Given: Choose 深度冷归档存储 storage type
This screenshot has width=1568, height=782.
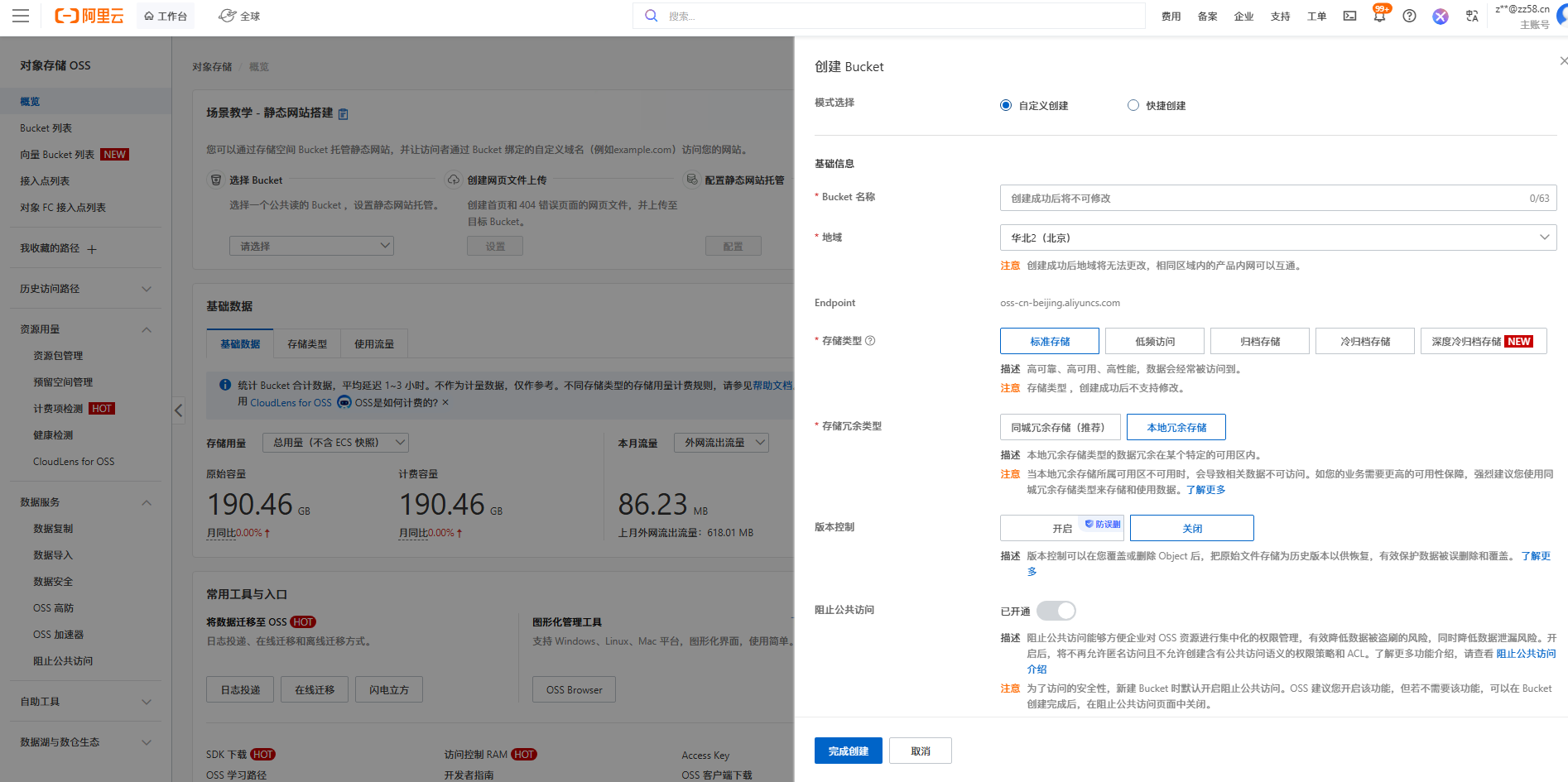Looking at the screenshot, I should [1483, 341].
